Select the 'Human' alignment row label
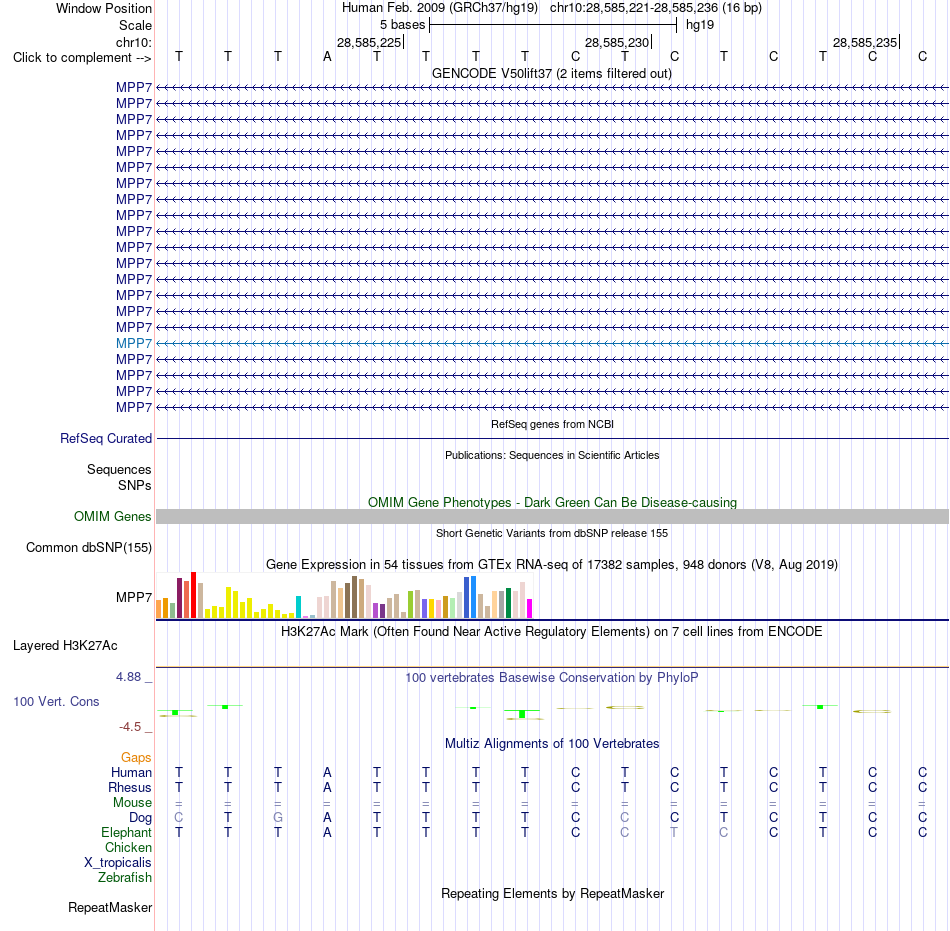The width and height of the screenshot is (950, 931). [x=131, y=772]
